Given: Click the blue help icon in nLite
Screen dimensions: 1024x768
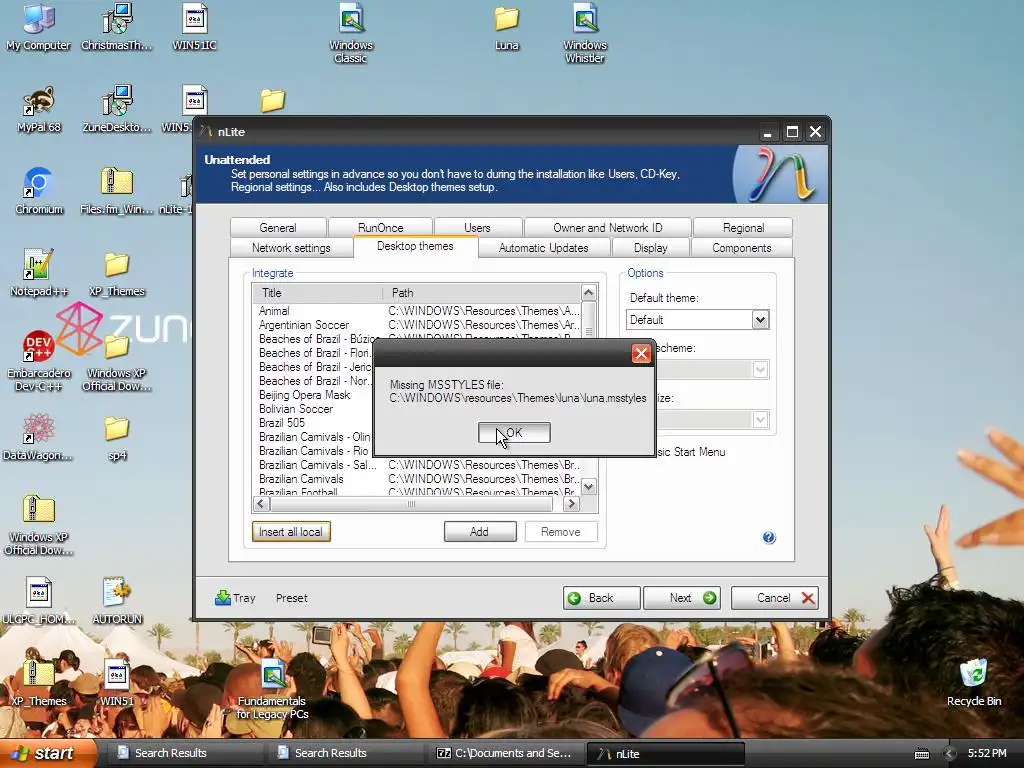Looking at the screenshot, I should click(x=769, y=537).
